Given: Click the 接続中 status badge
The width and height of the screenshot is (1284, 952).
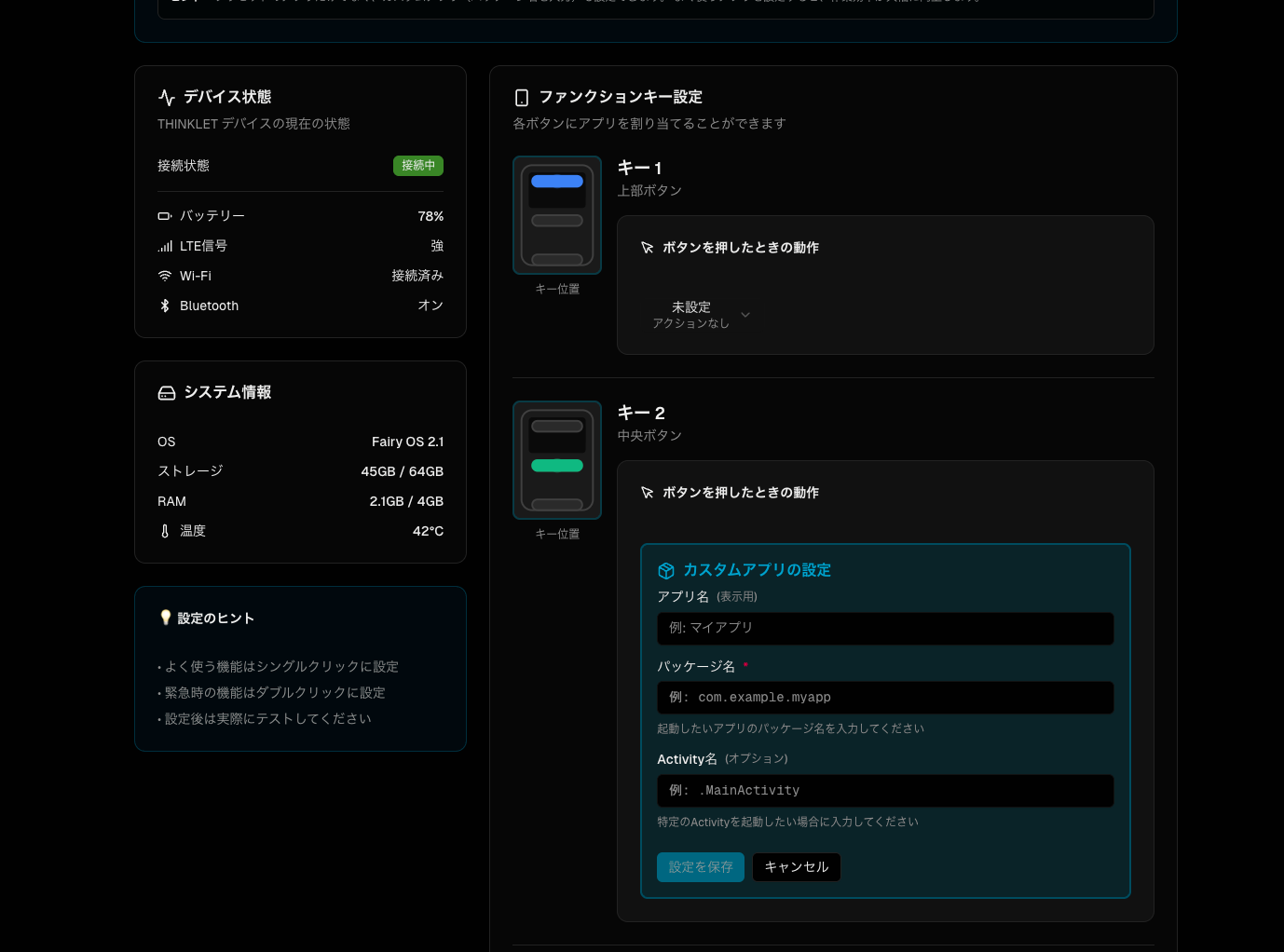Looking at the screenshot, I should point(418,166).
